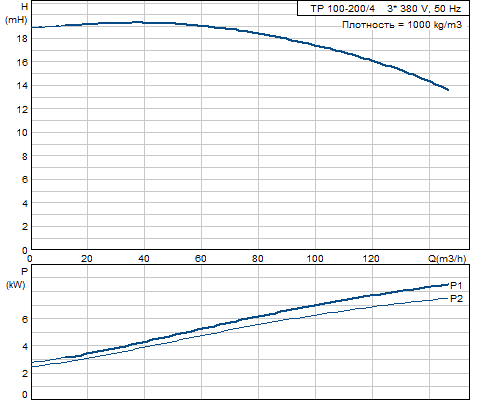Viewport: 500px width, 400px height.
Task: Click the Плотность = 1000 kg/m3 label
Action: point(402,25)
